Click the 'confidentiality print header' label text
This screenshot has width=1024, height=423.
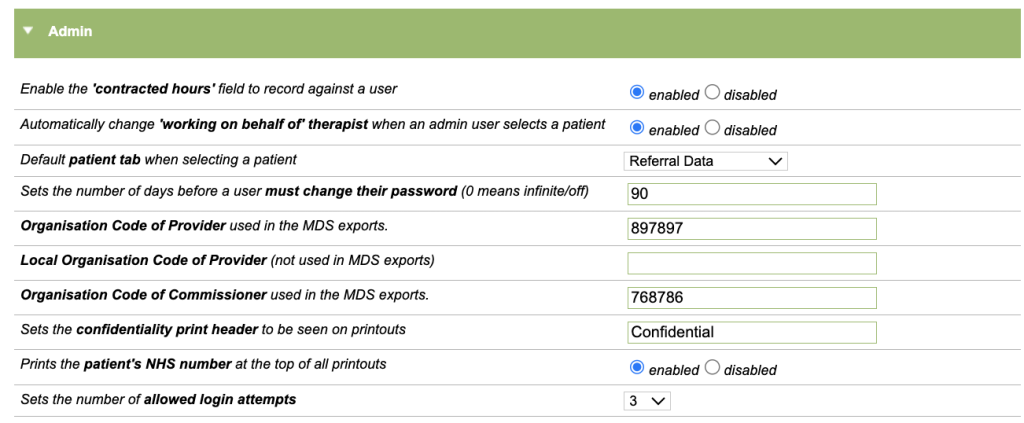tap(213, 329)
